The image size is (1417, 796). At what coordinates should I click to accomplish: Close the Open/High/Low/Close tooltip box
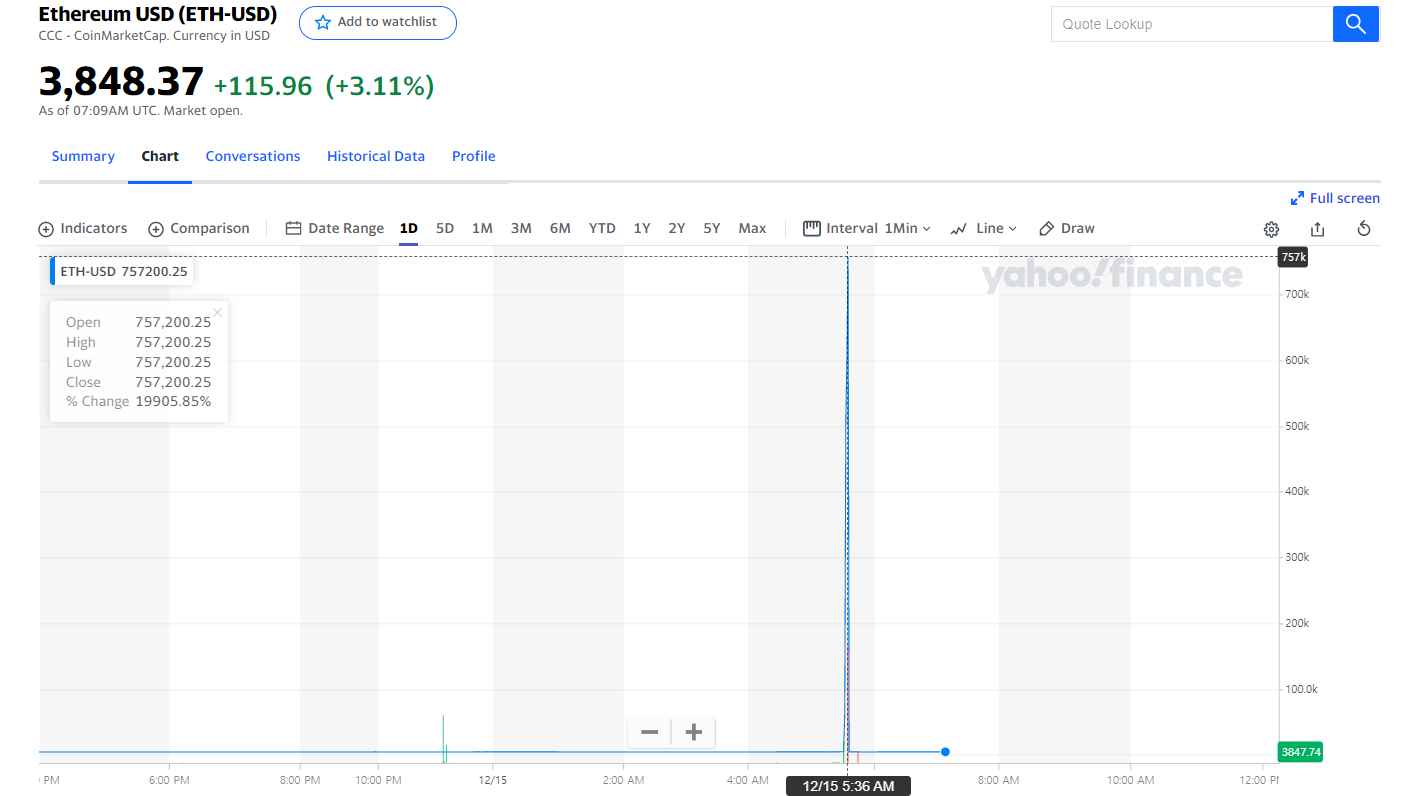tap(217, 312)
